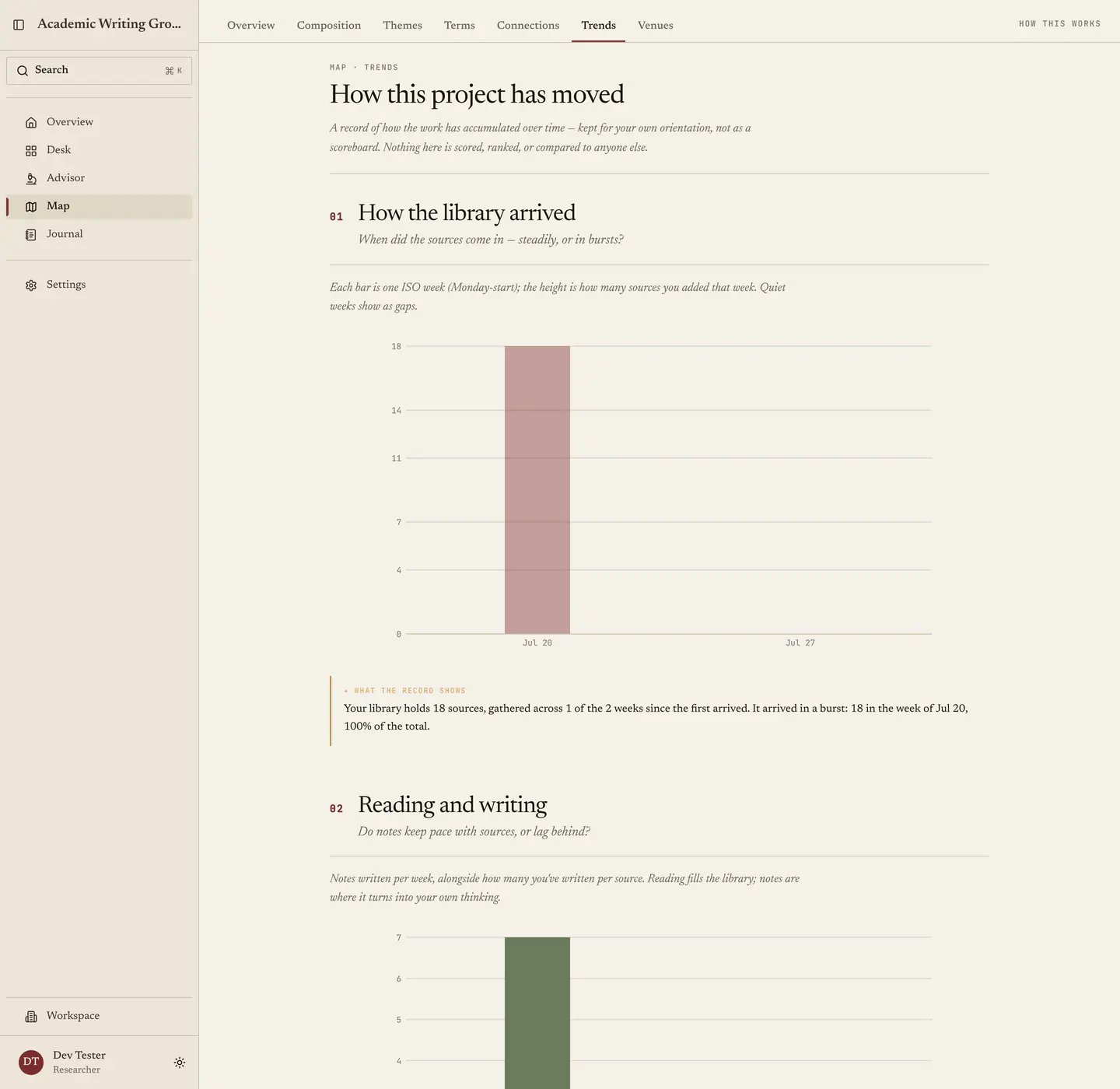Click the Academic Writing Group project title
The width and height of the screenshot is (1120, 1089).
click(x=109, y=24)
